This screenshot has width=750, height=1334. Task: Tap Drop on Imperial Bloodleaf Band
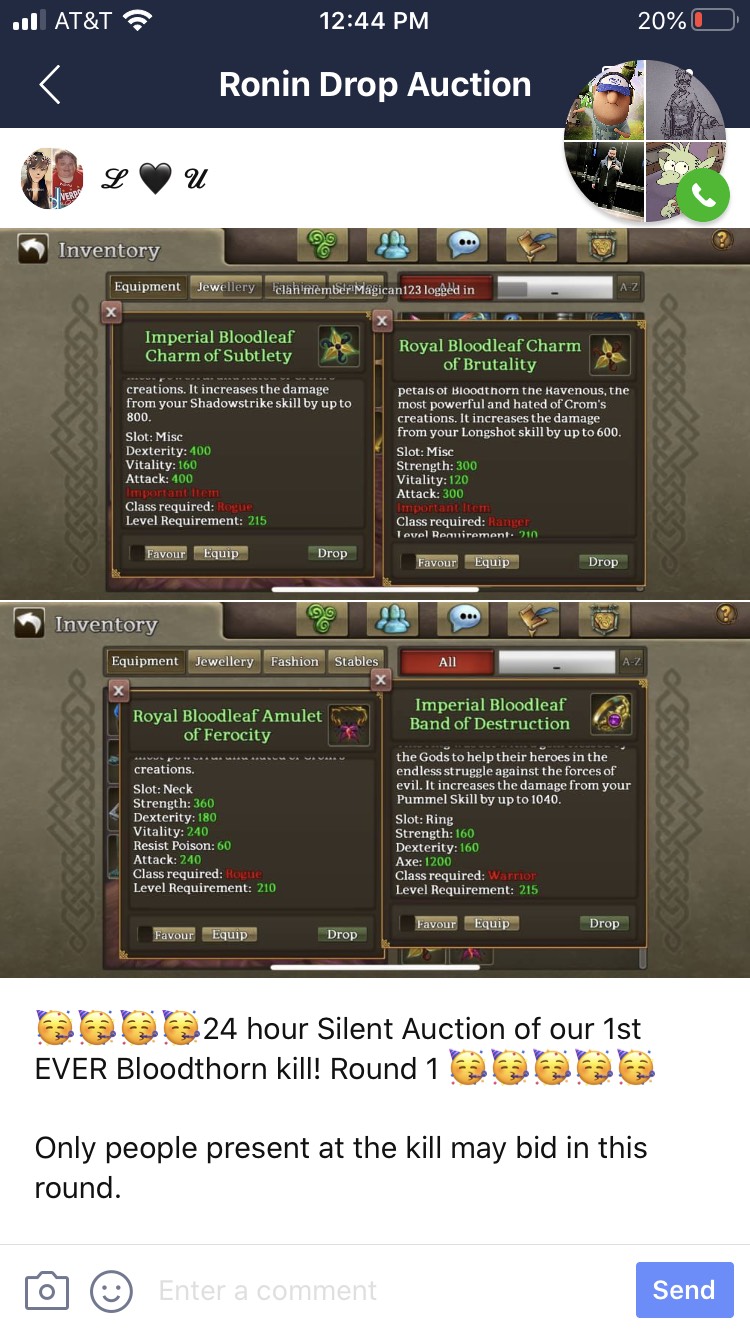point(604,923)
